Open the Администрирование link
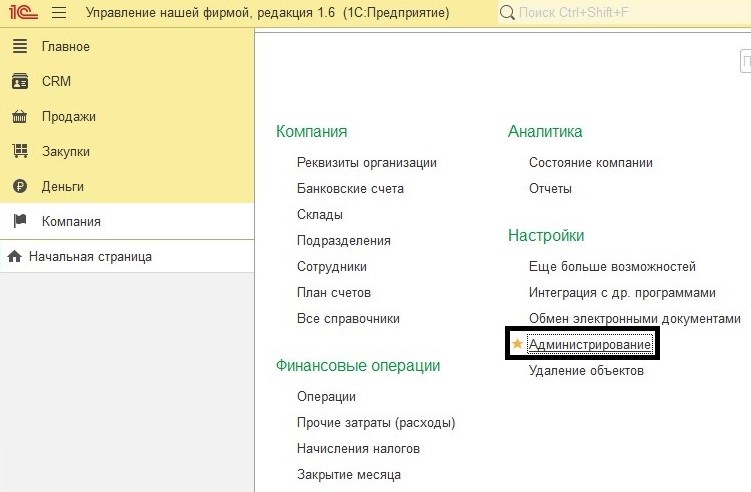 [x=590, y=345]
